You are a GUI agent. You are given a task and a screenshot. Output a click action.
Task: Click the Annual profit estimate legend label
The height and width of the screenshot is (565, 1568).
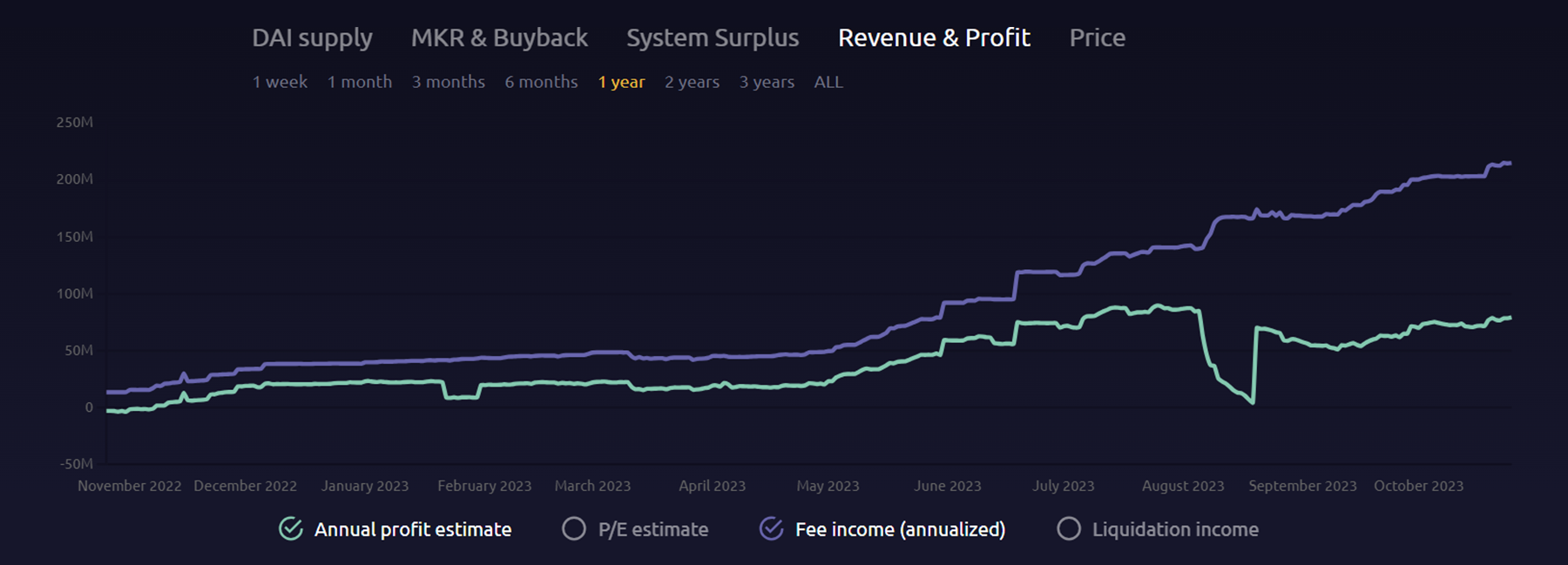point(412,529)
